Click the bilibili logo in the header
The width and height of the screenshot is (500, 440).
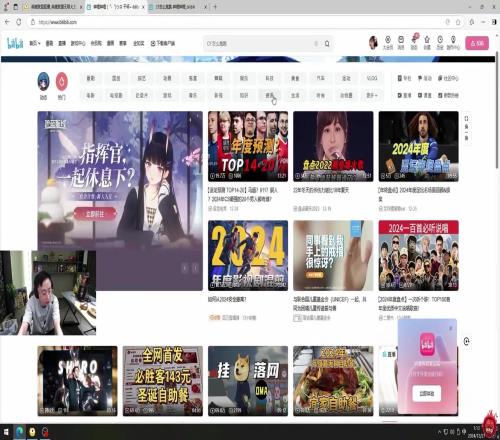[x=15, y=43]
